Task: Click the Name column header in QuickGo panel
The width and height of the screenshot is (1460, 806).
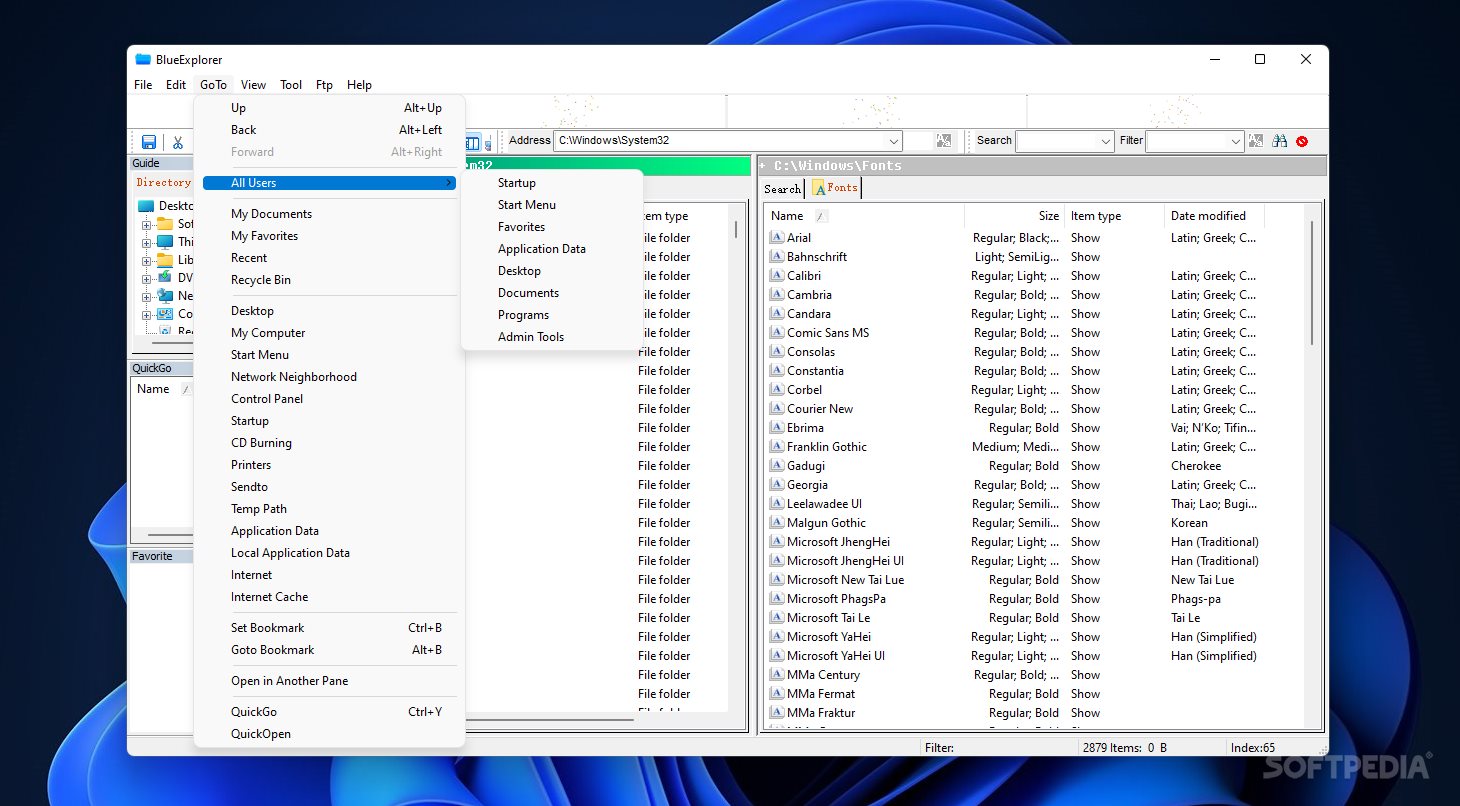Action: point(163,389)
